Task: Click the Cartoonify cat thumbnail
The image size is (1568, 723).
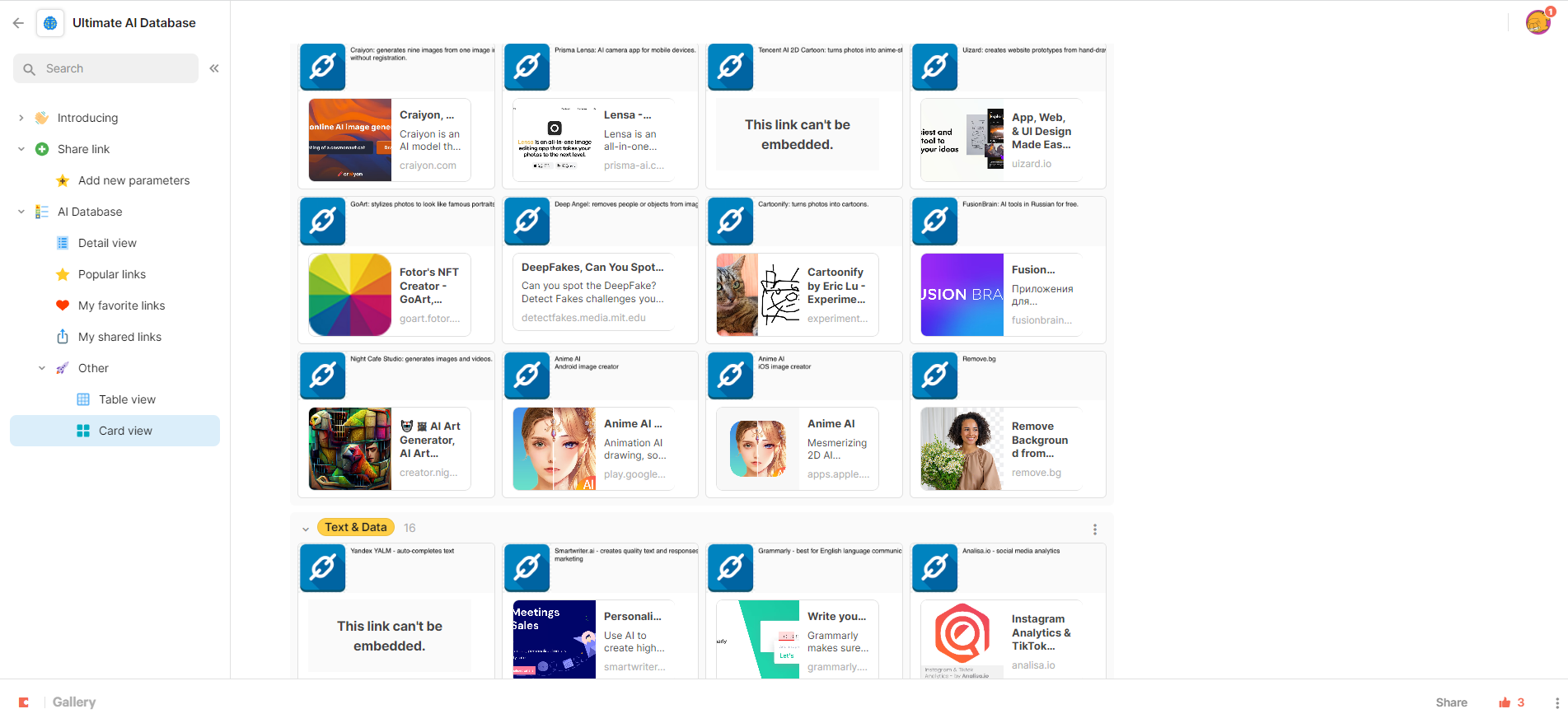Action: (758, 295)
